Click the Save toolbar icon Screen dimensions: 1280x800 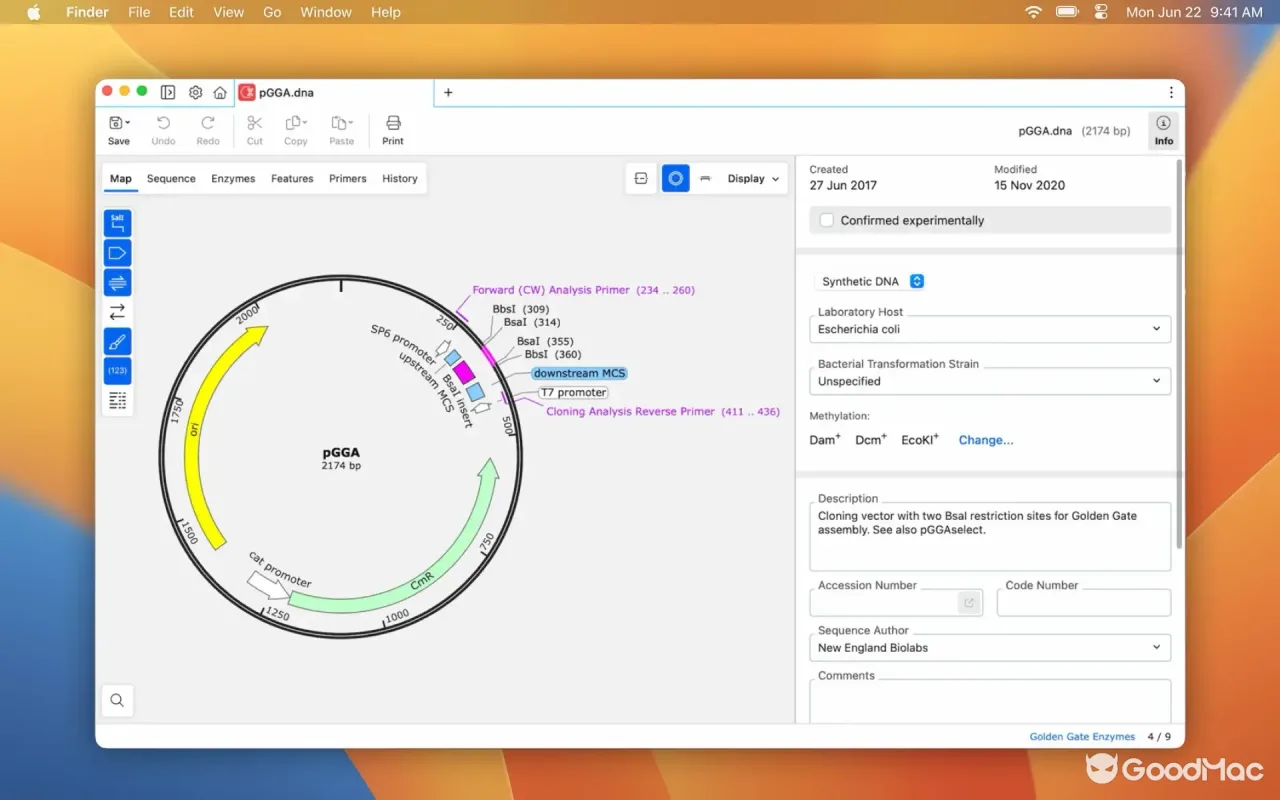point(117,123)
